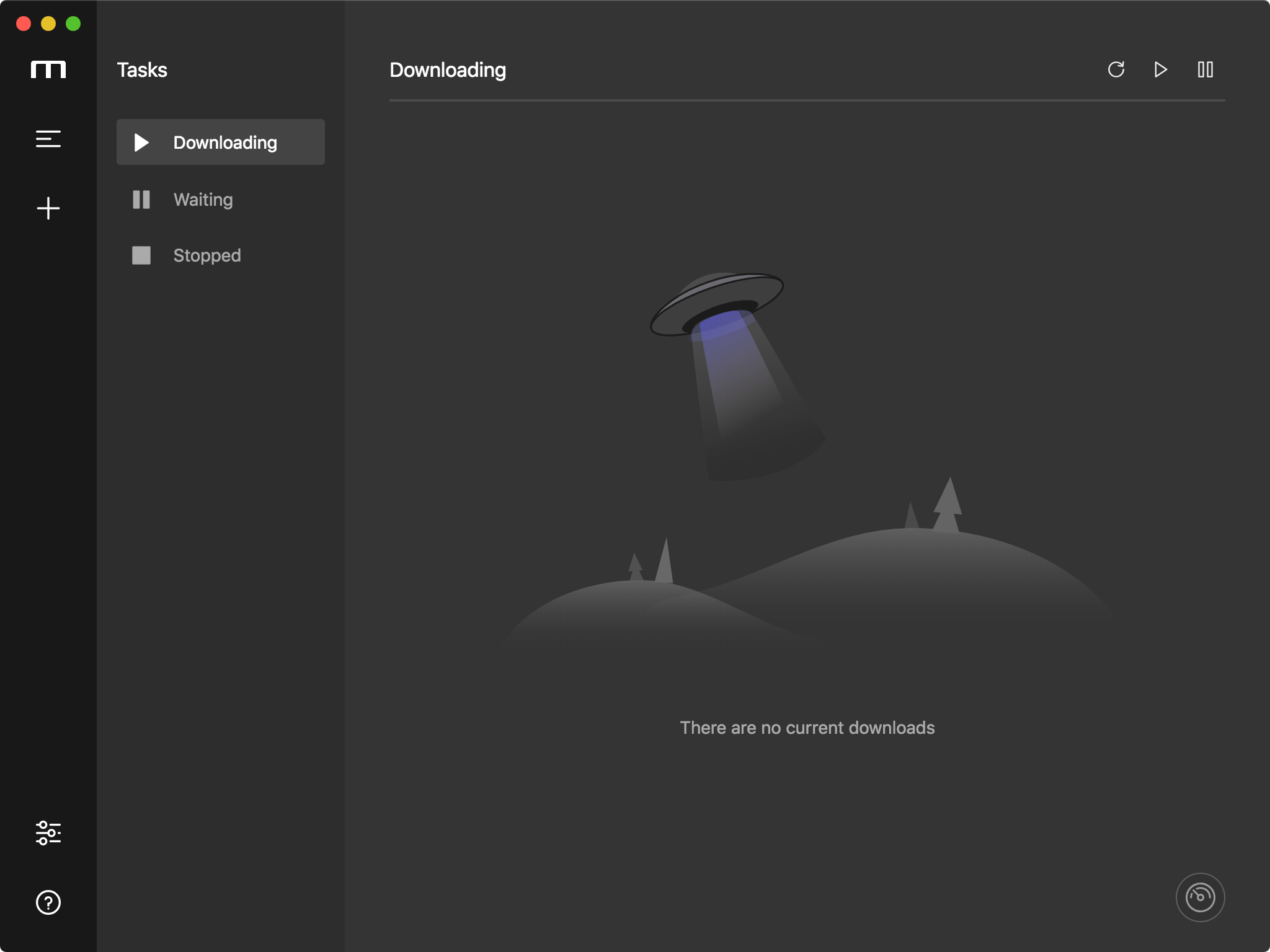Refresh the task list
The width and height of the screenshot is (1270, 952).
[1116, 69]
